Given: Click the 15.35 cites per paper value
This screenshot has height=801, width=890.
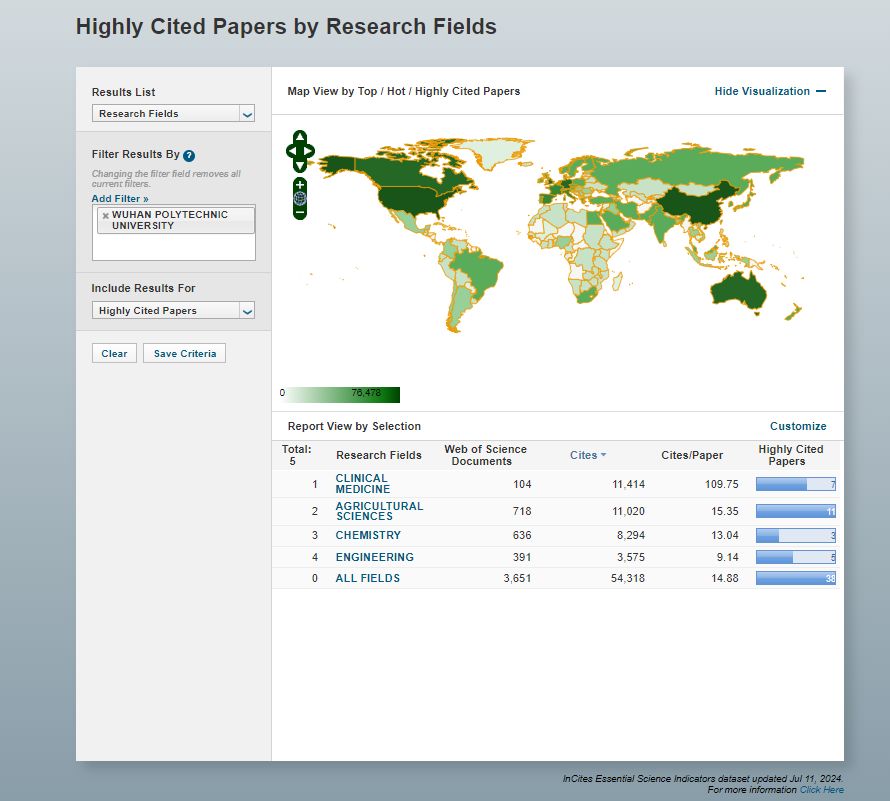Looking at the screenshot, I should [x=725, y=511].
